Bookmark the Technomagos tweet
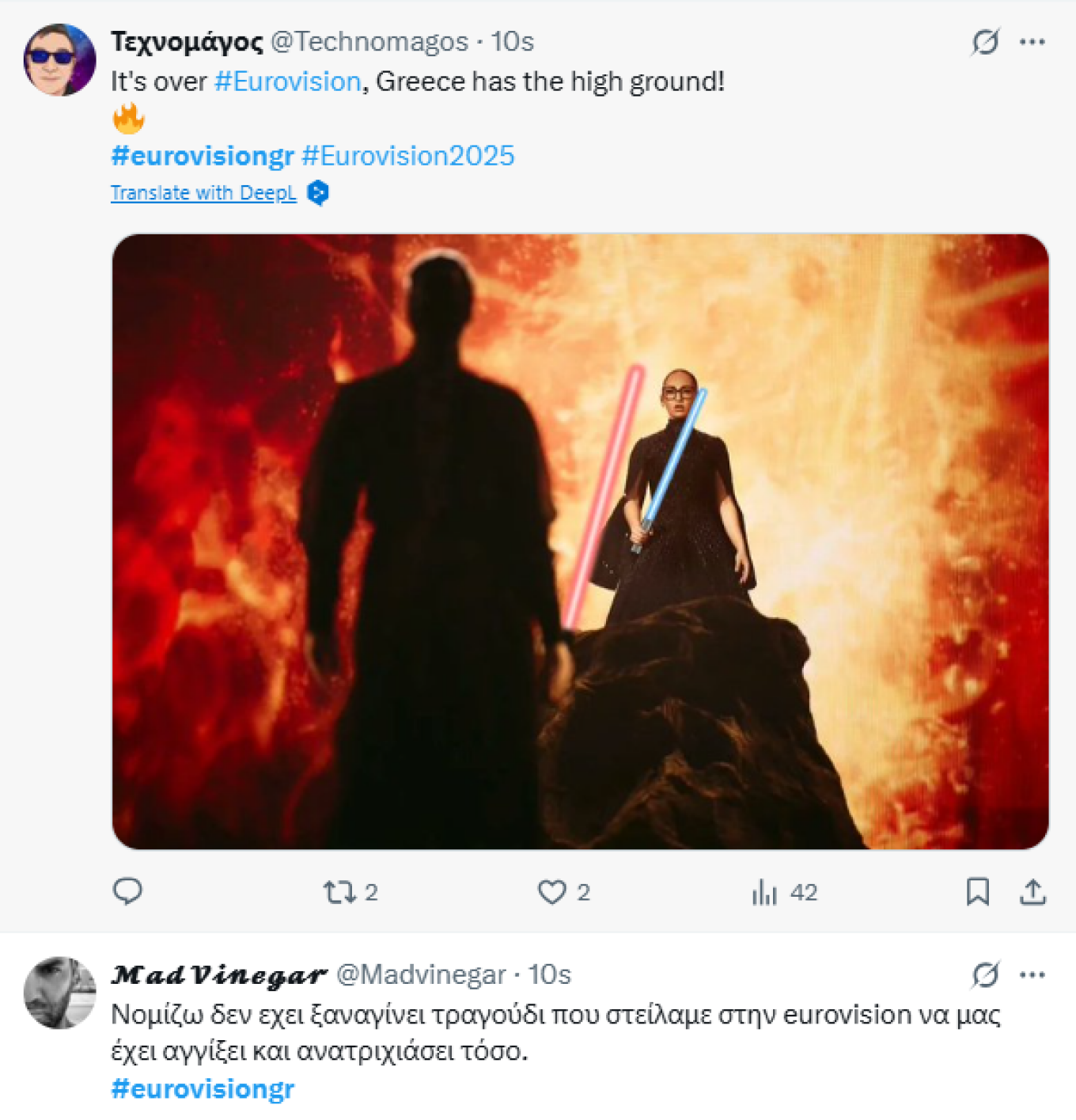 point(978,892)
